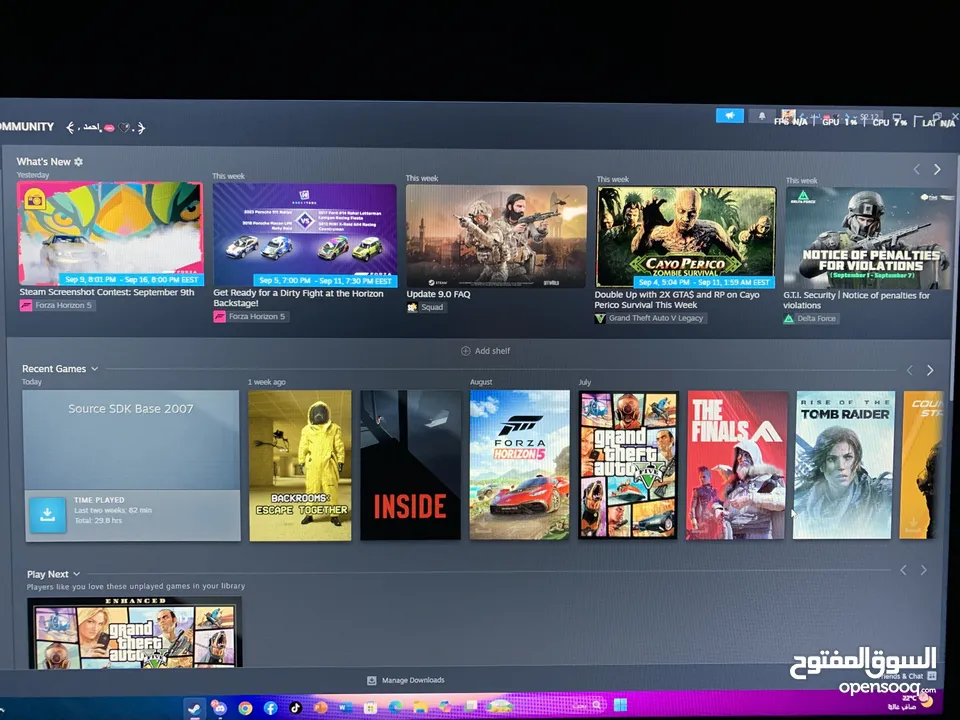
Task: Install Source SDK Base 2007 via download icon
Action: click(x=47, y=515)
